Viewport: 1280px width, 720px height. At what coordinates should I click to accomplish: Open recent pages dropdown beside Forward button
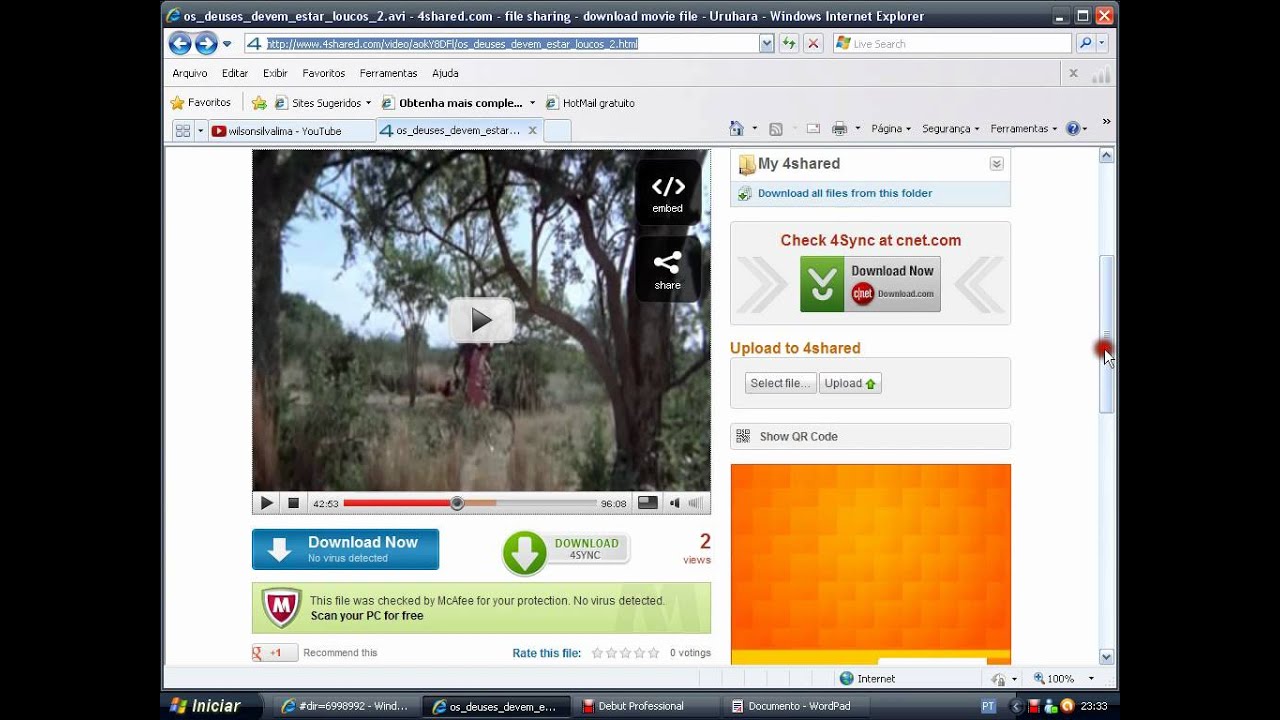(x=227, y=44)
